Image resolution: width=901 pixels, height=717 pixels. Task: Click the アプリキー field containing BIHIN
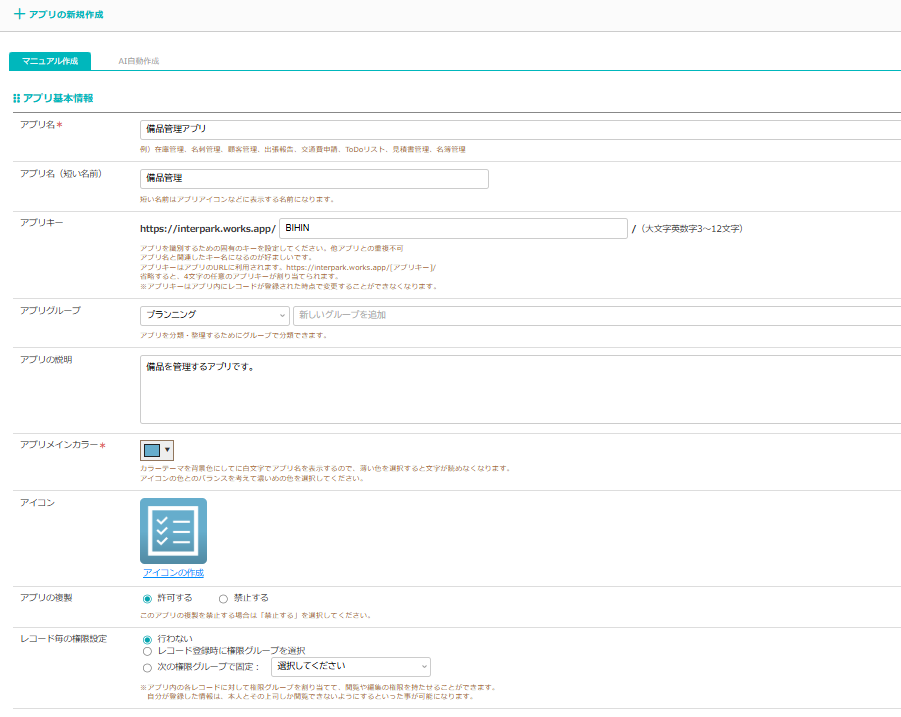click(x=453, y=228)
